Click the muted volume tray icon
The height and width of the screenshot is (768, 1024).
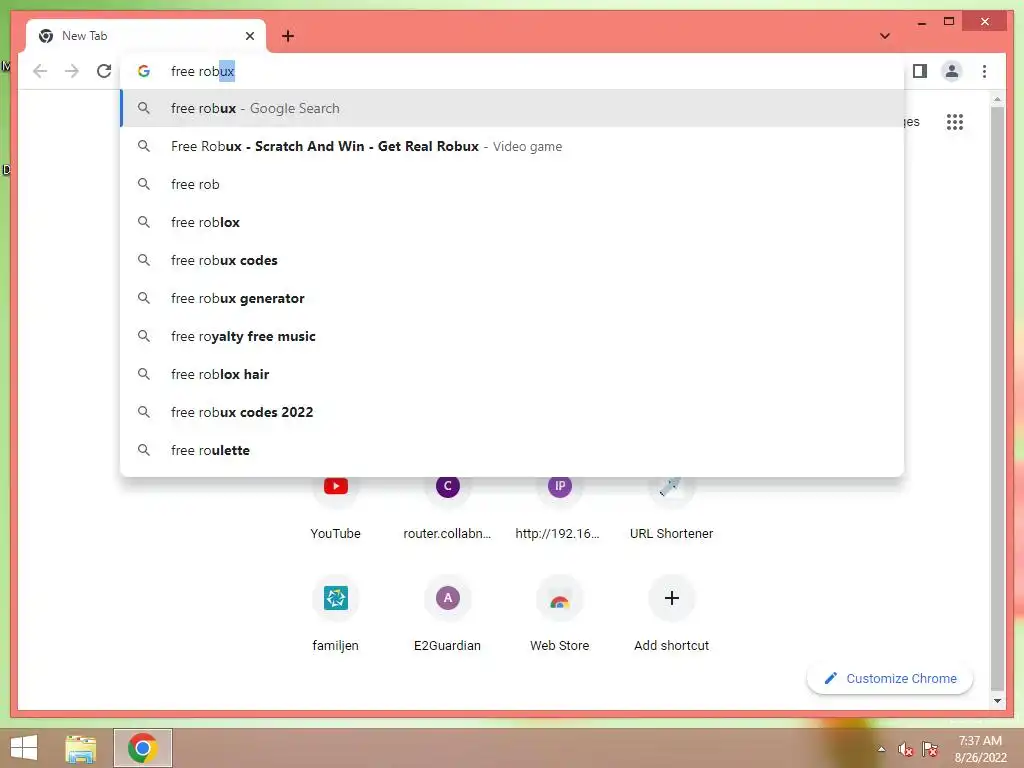coord(905,749)
